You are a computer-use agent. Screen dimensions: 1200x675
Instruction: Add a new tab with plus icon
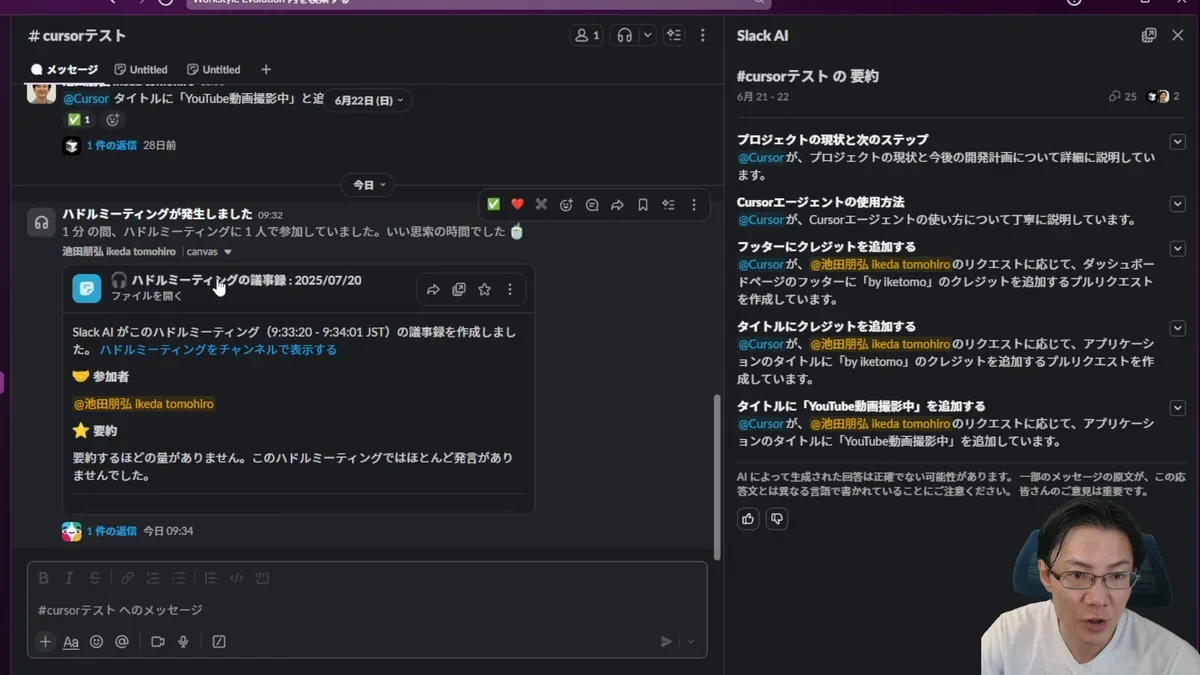point(266,69)
